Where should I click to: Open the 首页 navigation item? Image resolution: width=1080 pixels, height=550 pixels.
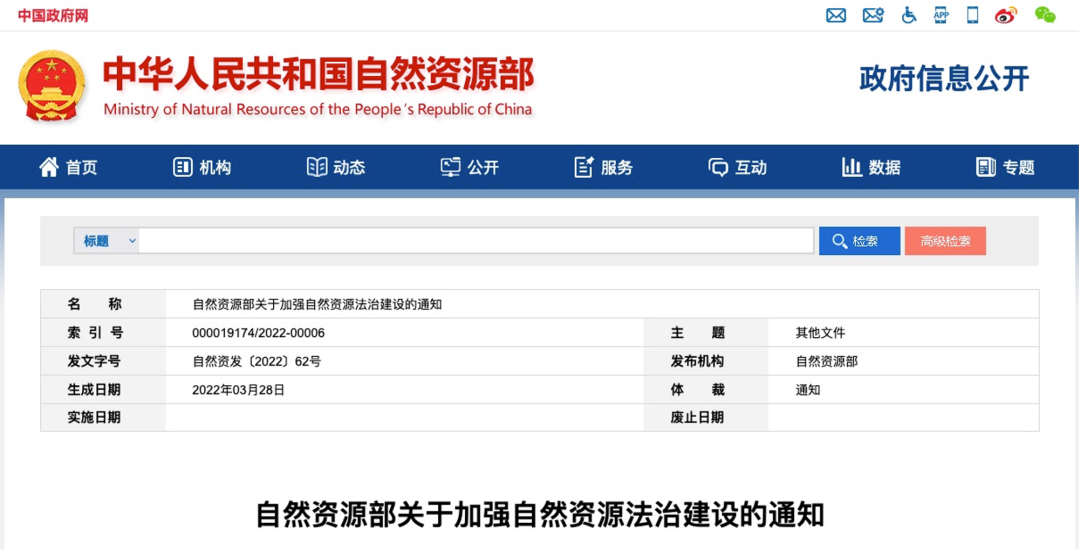pyautogui.click(x=68, y=167)
